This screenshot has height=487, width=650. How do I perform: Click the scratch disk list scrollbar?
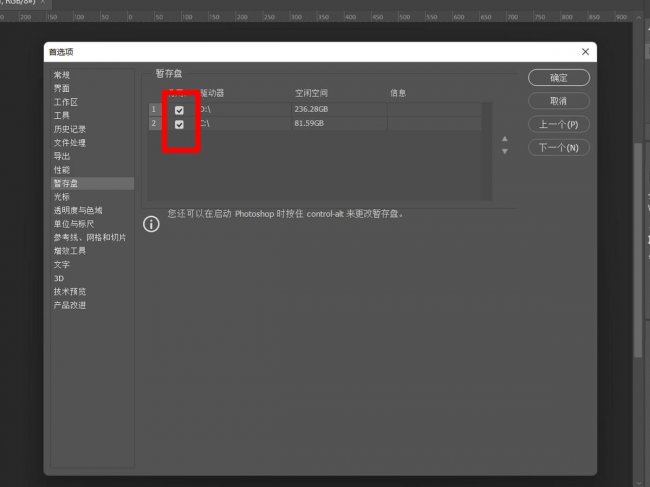488,152
